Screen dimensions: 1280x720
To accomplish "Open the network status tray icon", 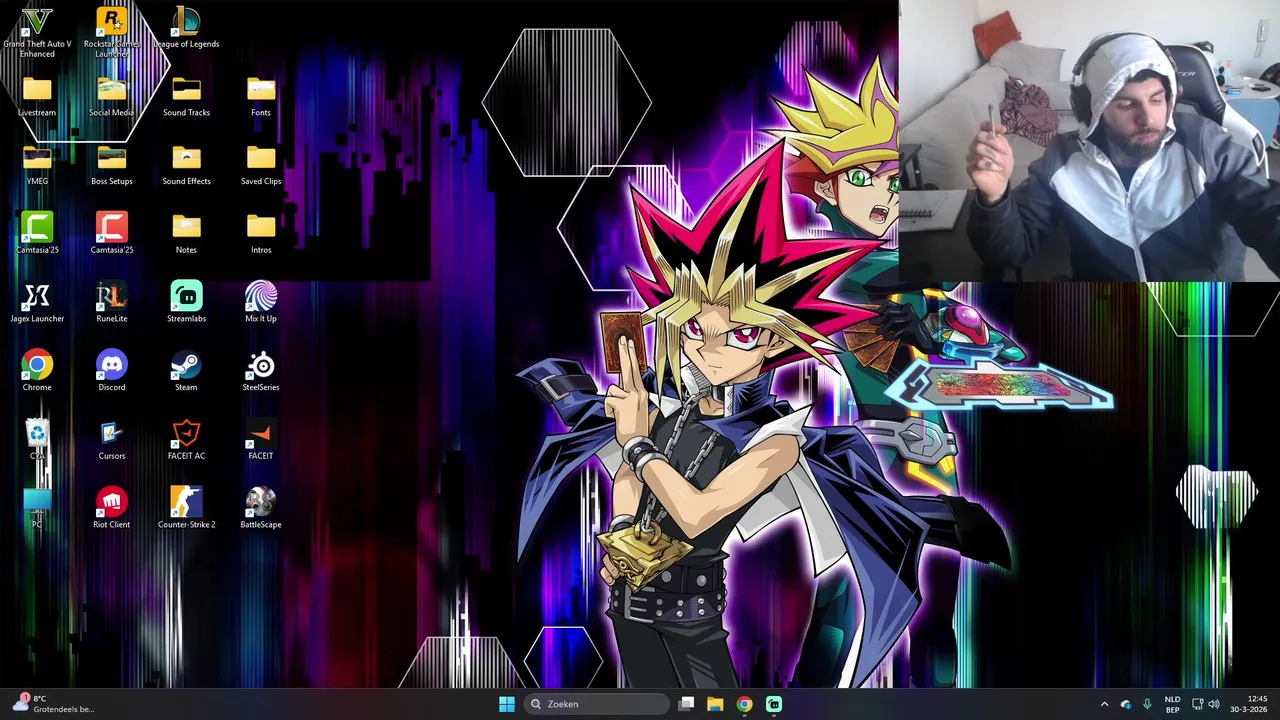I will (x=1197, y=704).
